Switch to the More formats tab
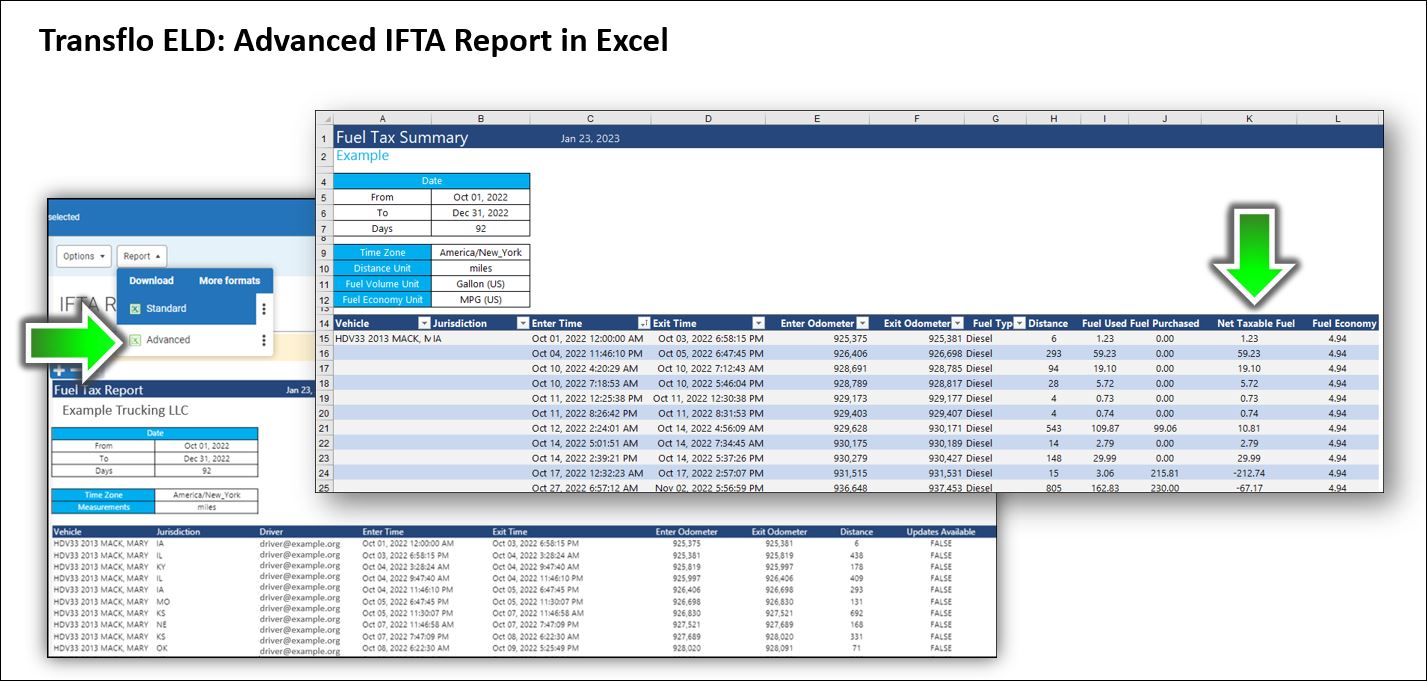1427x681 pixels. pyautogui.click(x=229, y=281)
